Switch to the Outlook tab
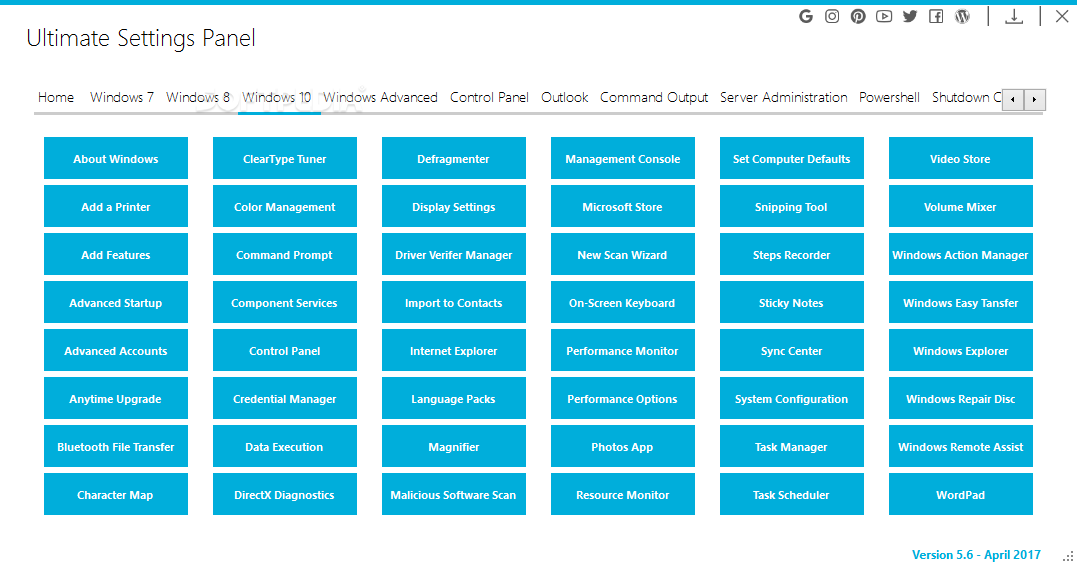The image size is (1077, 565). [x=565, y=97]
